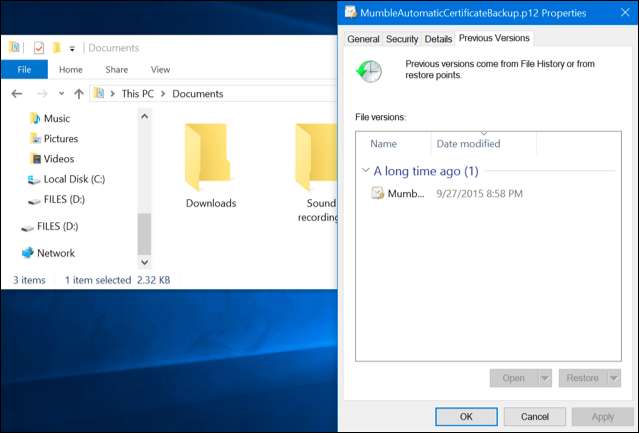The width and height of the screenshot is (639, 433).
Task: Expand the Restore button dropdown arrow
Action: click(614, 378)
